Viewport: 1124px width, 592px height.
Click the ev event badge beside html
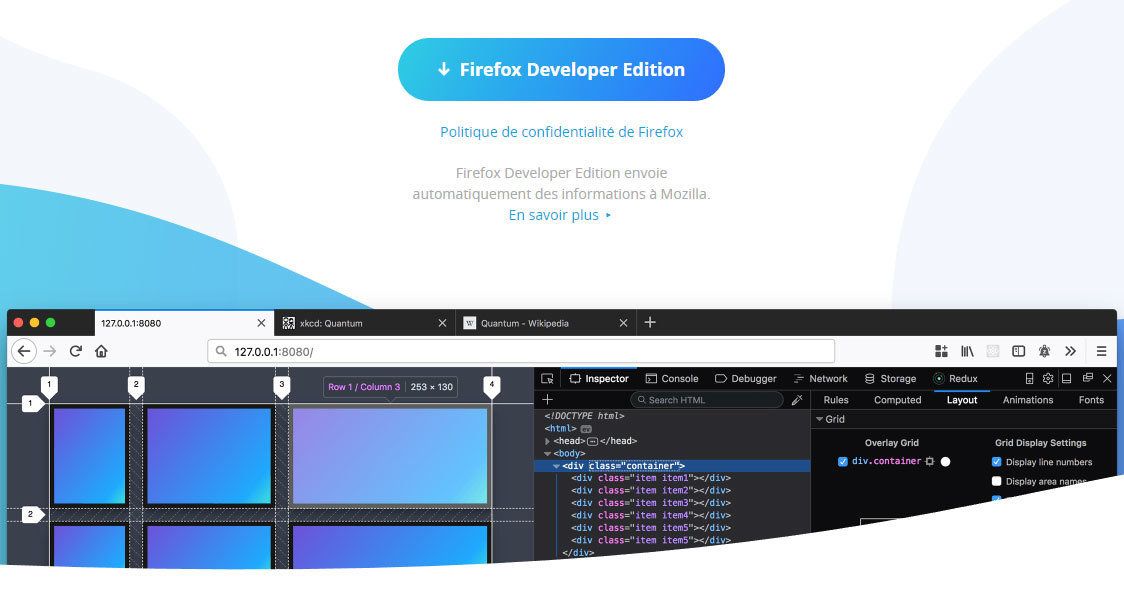coord(586,429)
